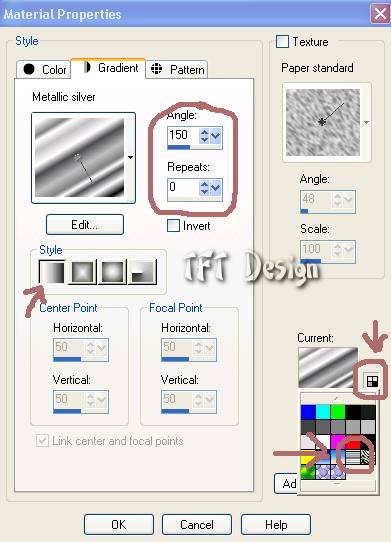Switch to the Color tab
391x542 pixels.
(x=44, y=69)
